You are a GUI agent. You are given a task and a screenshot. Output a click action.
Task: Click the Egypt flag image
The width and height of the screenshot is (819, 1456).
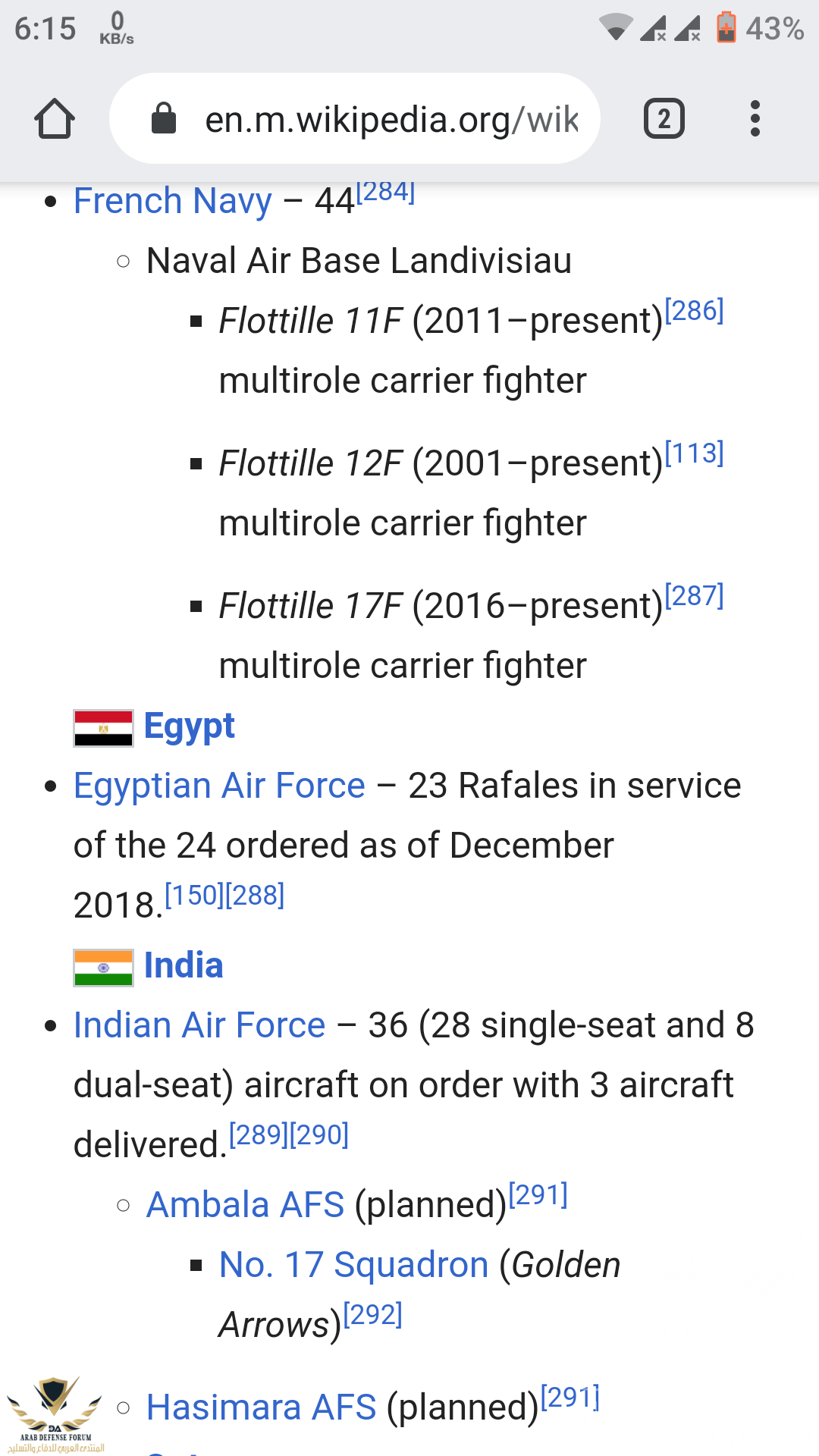(x=104, y=728)
